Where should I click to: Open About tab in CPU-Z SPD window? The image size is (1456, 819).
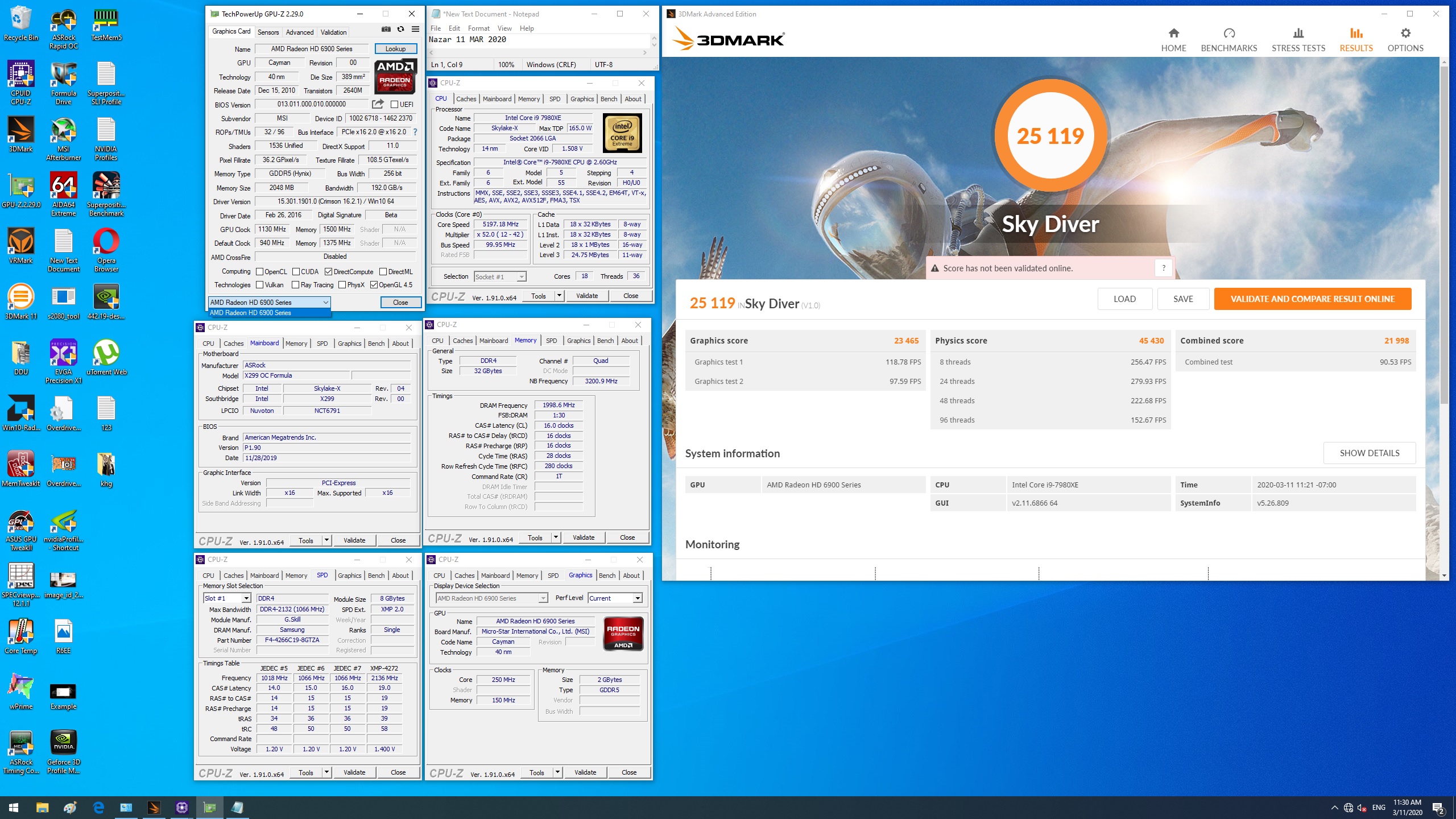click(400, 576)
